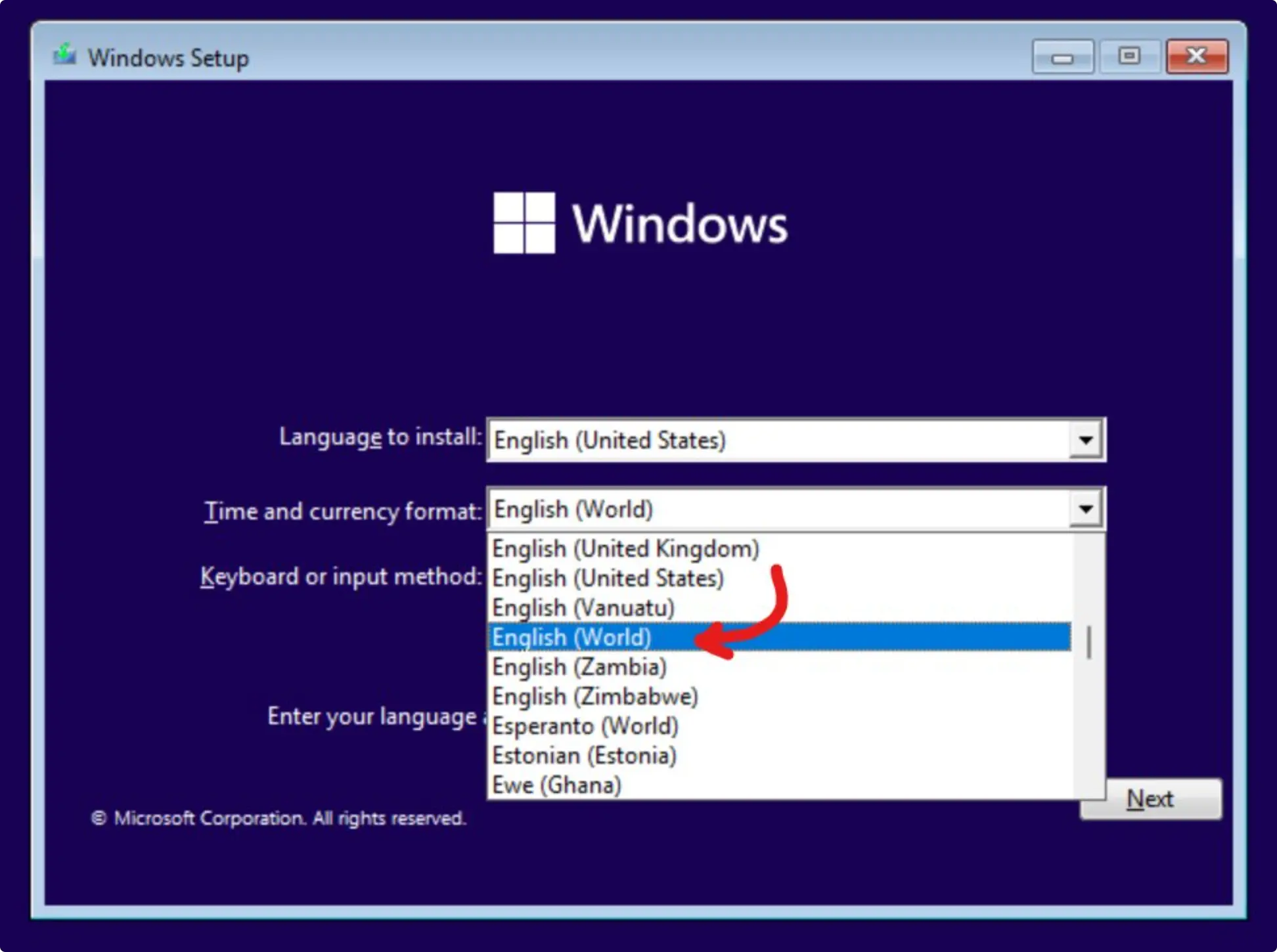Image resolution: width=1277 pixels, height=952 pixels.
Task: Select Esperanto (World) option
Action: [780, 725]
